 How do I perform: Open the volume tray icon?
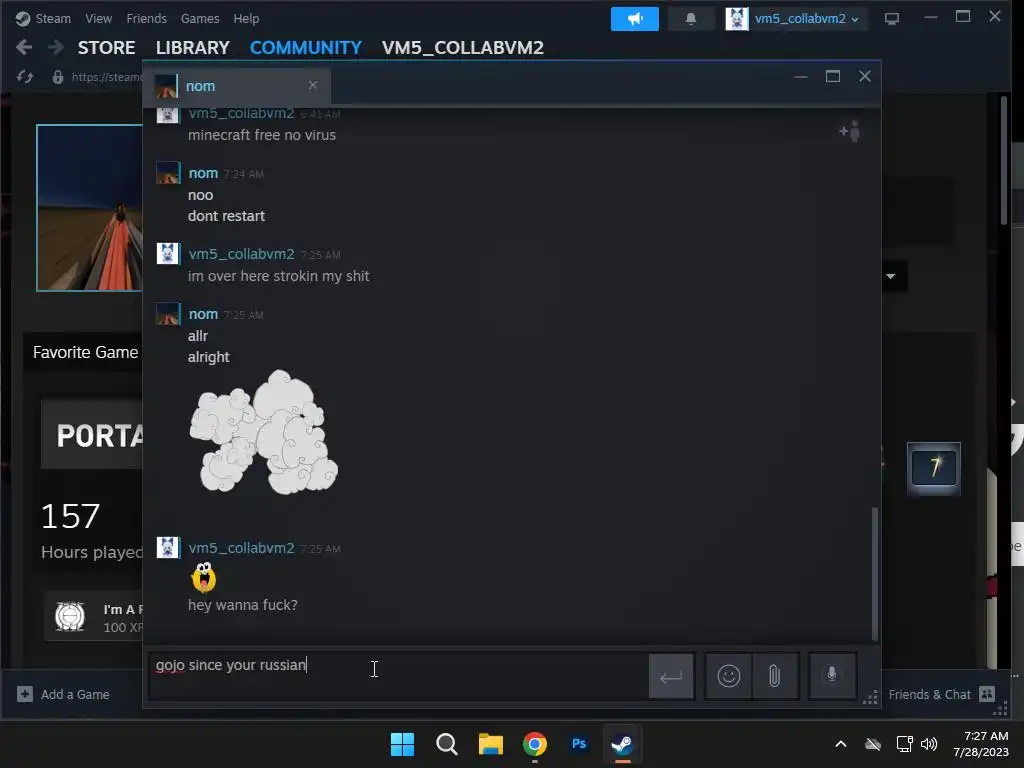(x=929, y=744)
